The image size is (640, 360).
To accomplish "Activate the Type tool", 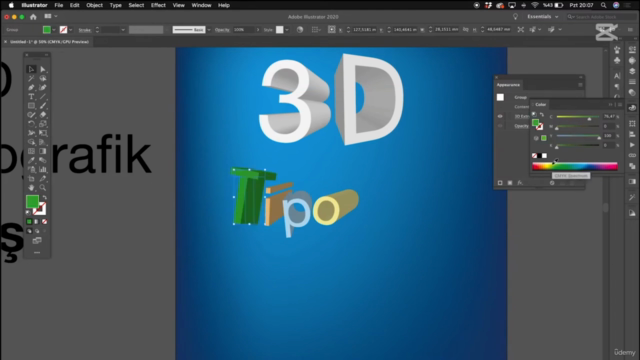I will (x=31, y=97).
